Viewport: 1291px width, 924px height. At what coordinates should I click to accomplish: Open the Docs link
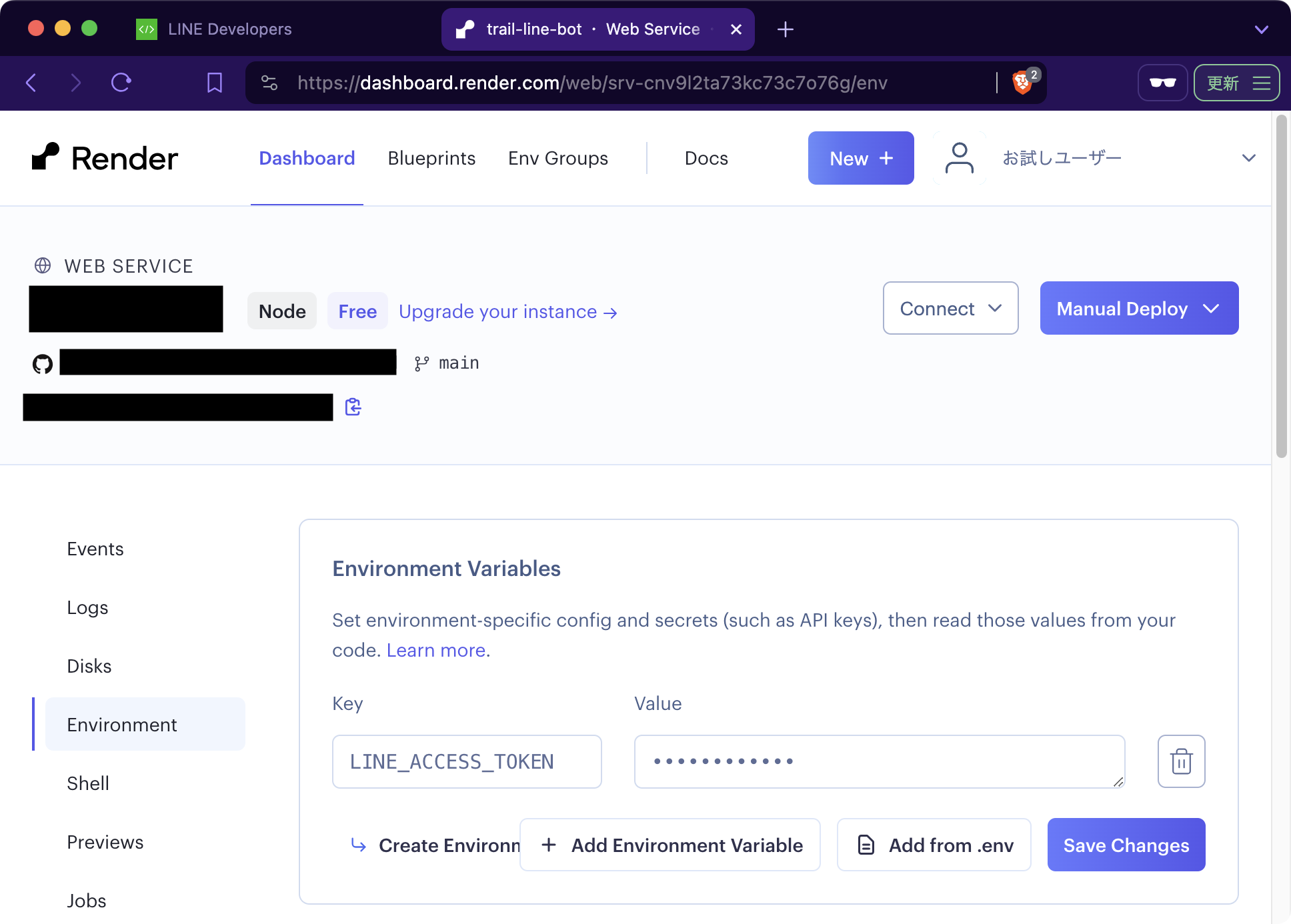[x=706, y=158]
